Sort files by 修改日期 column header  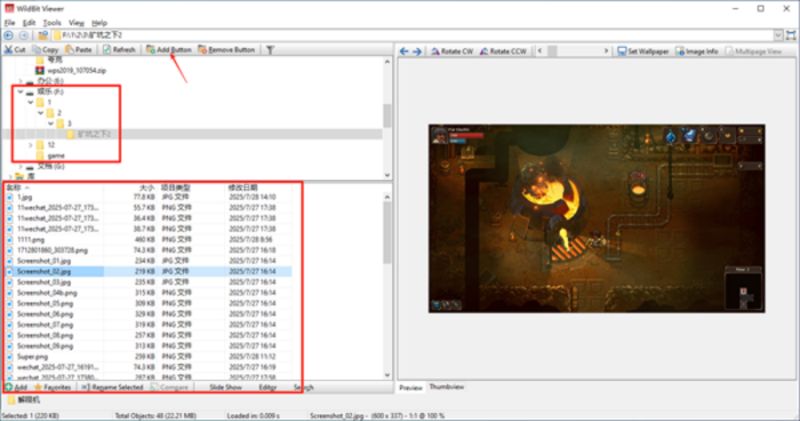tap(243, 188)
